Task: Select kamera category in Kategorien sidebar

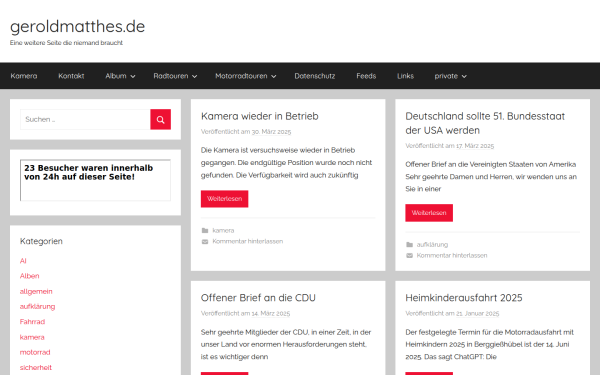Action: click(x=32, y=337)
